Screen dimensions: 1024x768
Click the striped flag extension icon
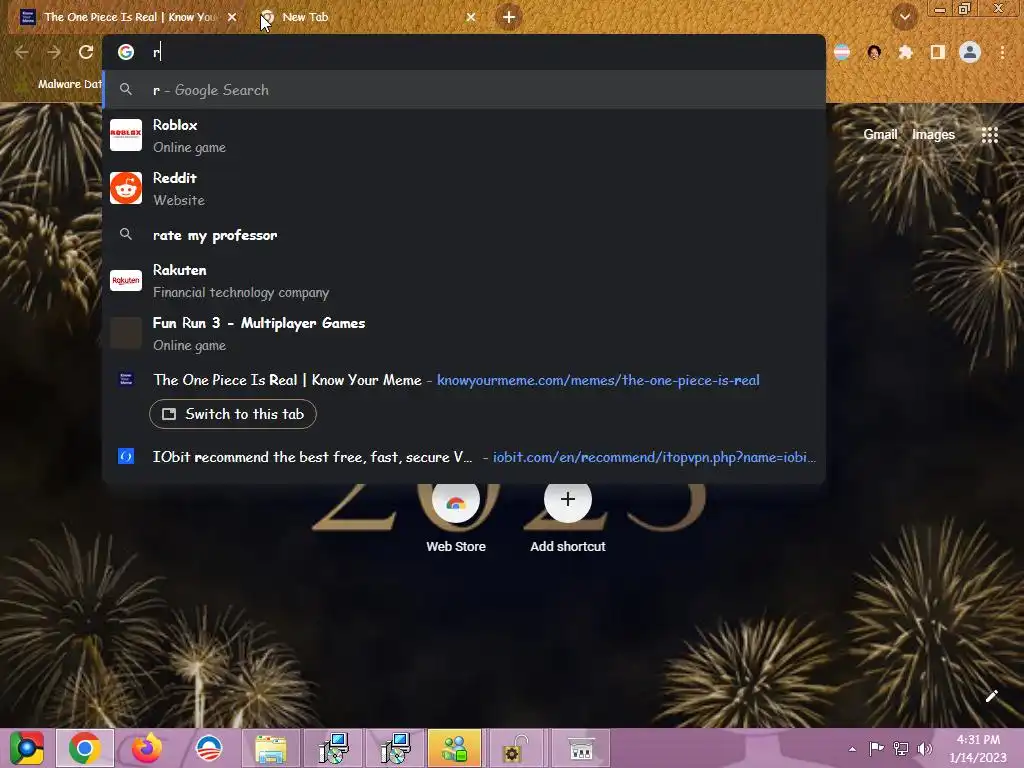coord(842,52)
